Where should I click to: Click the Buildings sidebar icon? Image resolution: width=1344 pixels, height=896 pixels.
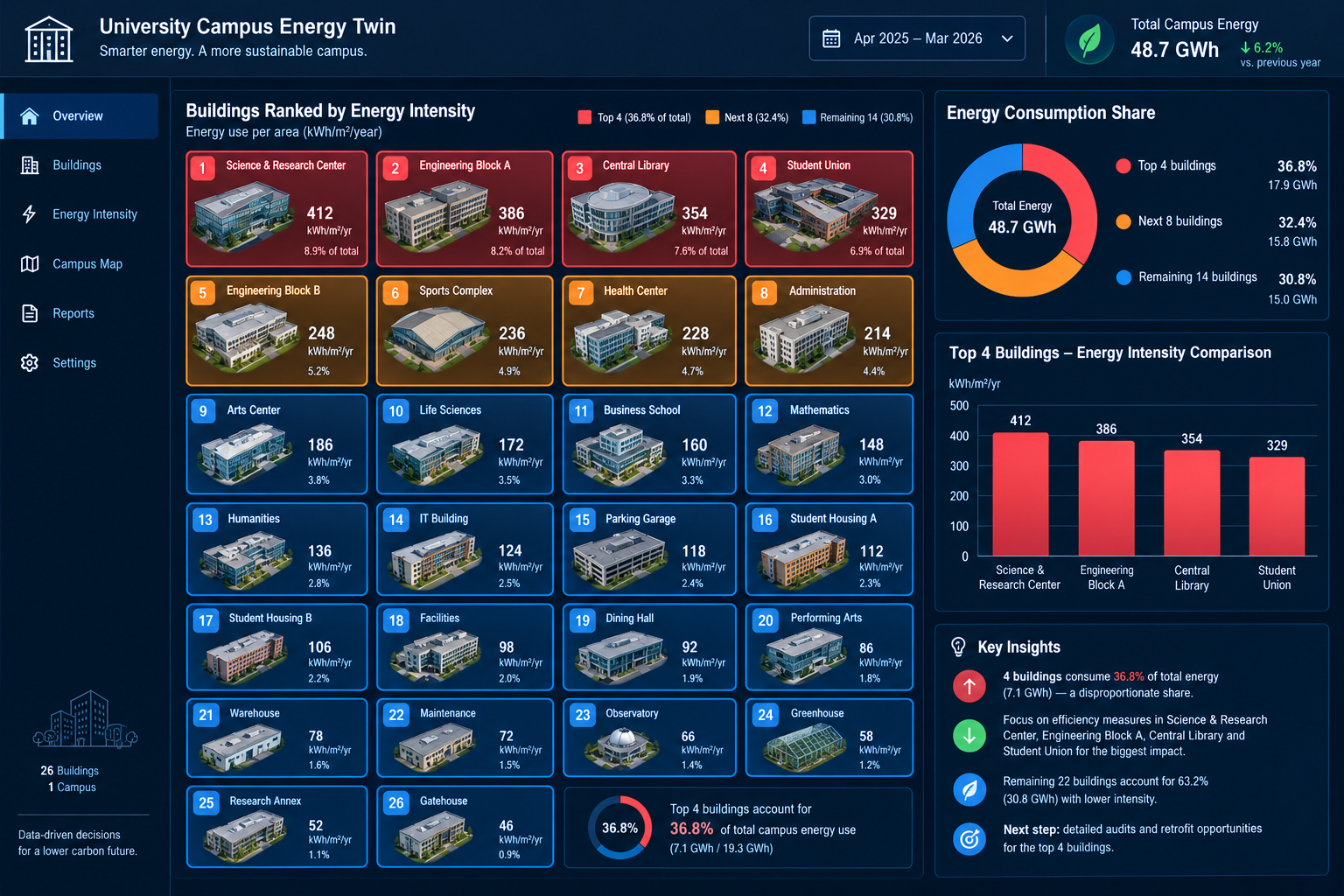(x=30, y=165)
